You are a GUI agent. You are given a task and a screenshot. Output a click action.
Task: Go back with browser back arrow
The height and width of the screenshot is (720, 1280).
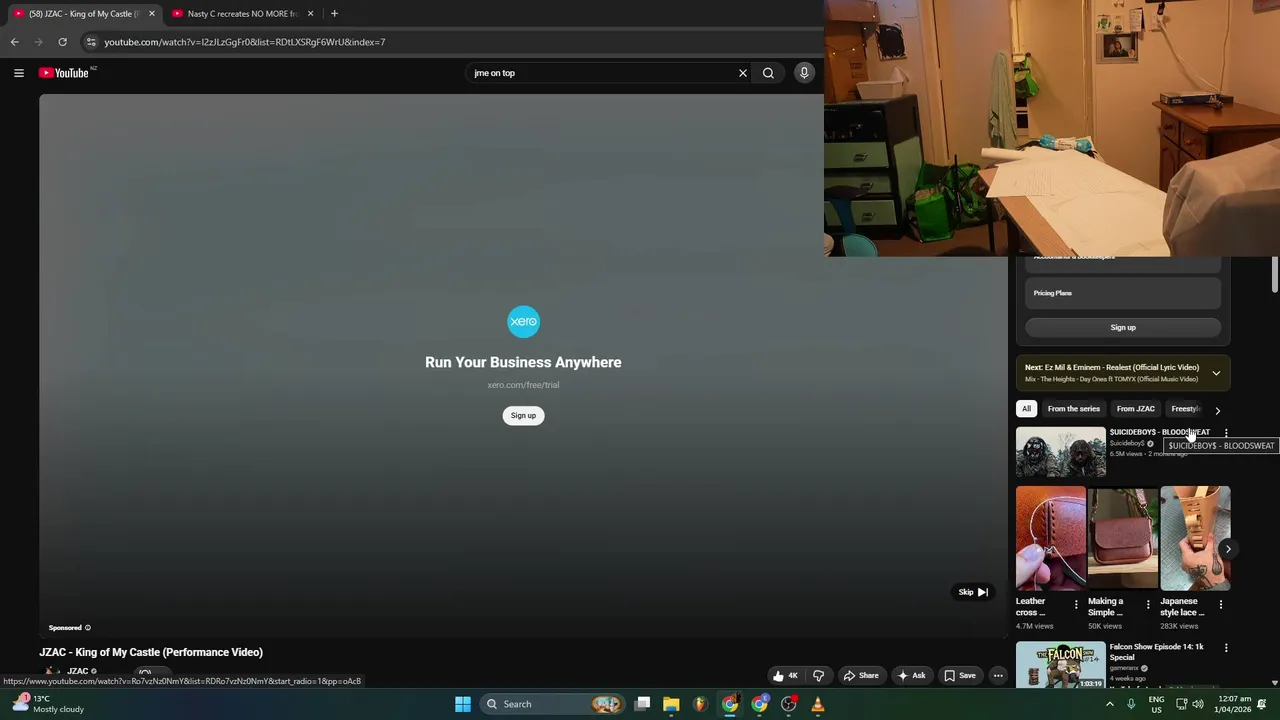(14, 42)
